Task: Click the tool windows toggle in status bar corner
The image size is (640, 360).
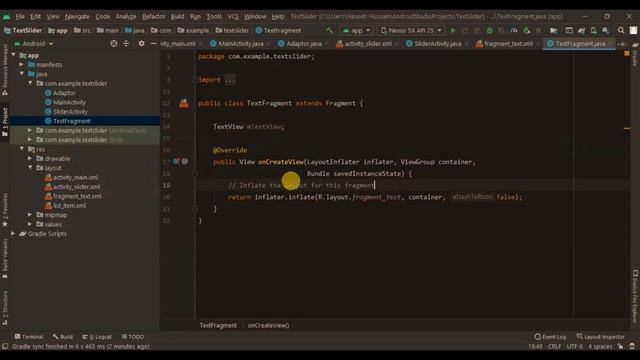Action: pyautogui.click(x=5, y=347)
